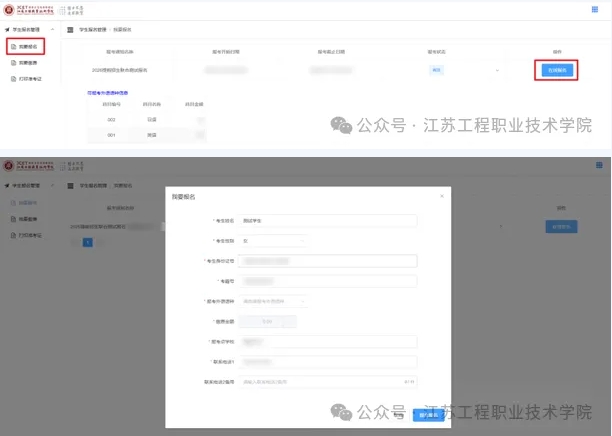The width and height of the screenshot is (612, 436).
Task: Select 我要报名 sidebar item on undimmed page
Action: pos(25,46)
